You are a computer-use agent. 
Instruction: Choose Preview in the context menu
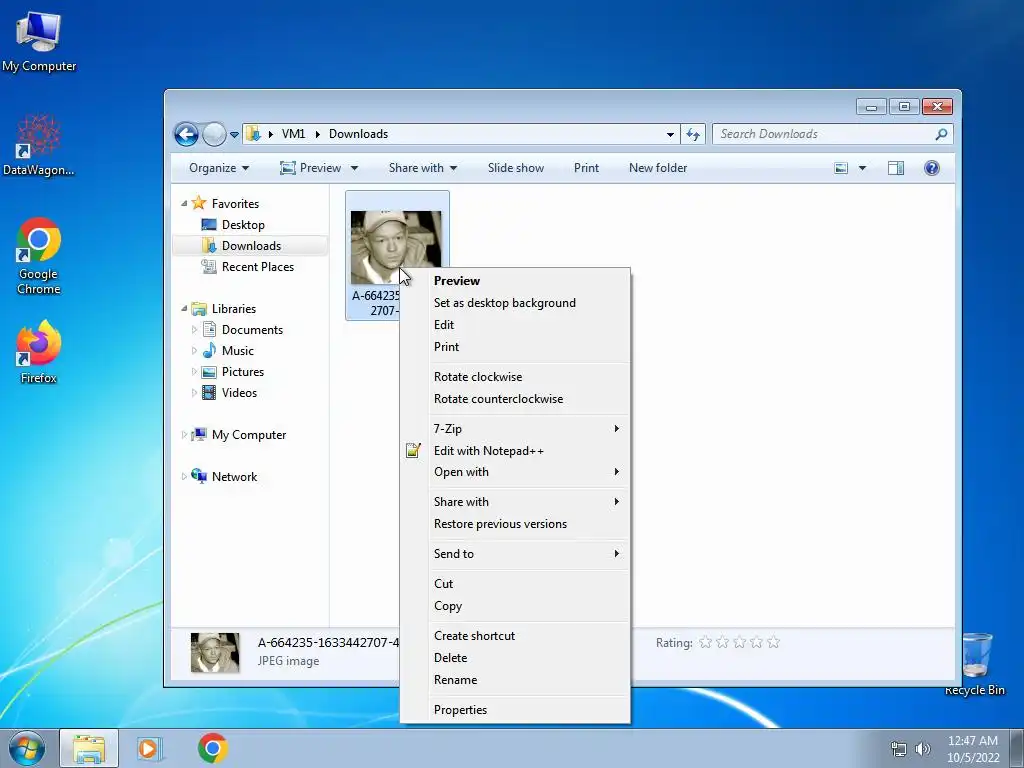pyautogui.click(x=515, y=281)
